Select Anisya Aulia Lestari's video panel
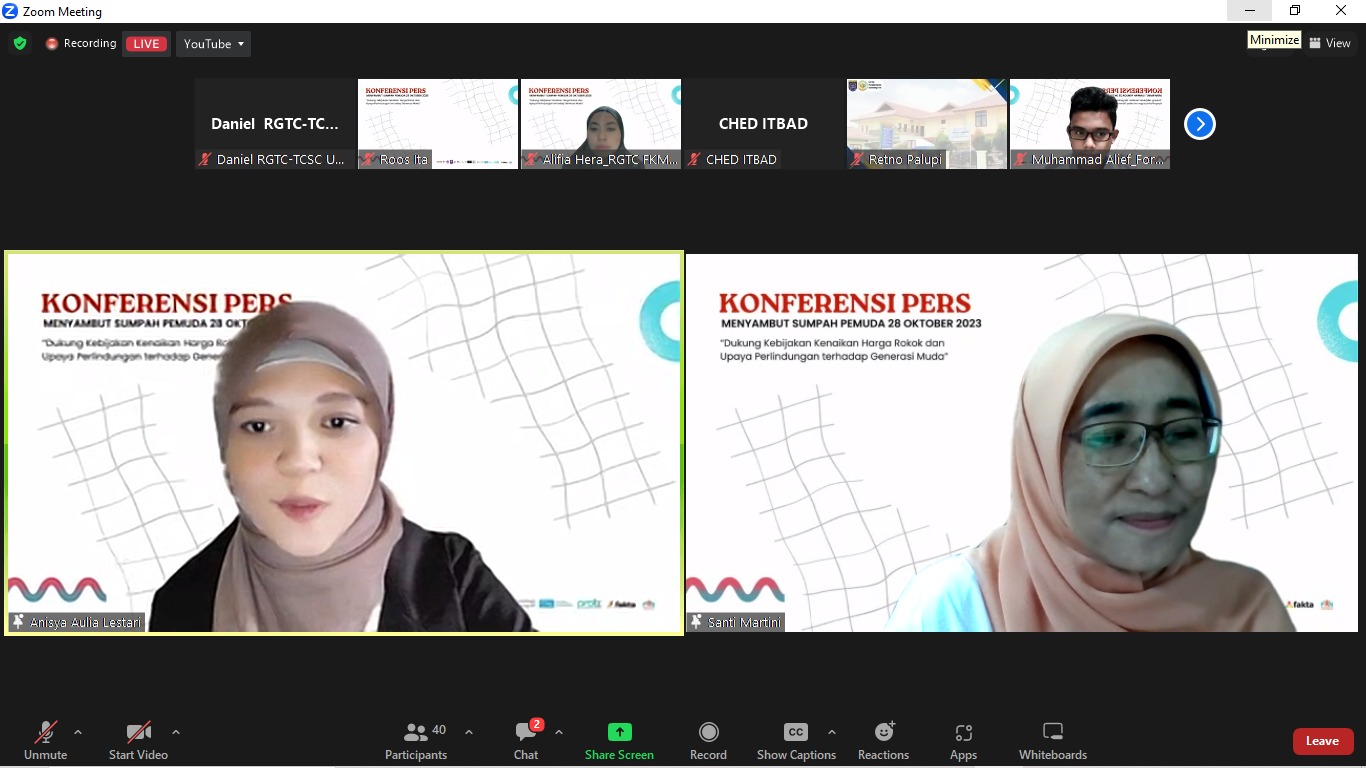Screen dimensions: 1366x768 [344, 443]
